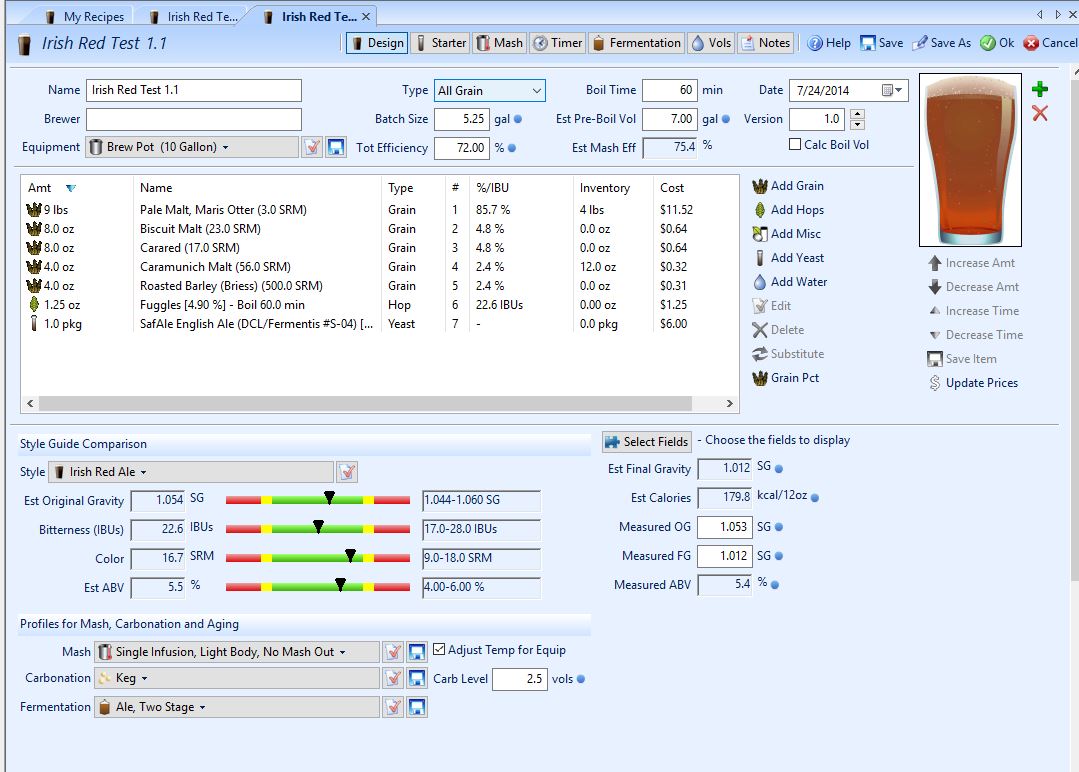Click the Batch Size field
The image size is (1079, 772).
click(x=462, y=119)
